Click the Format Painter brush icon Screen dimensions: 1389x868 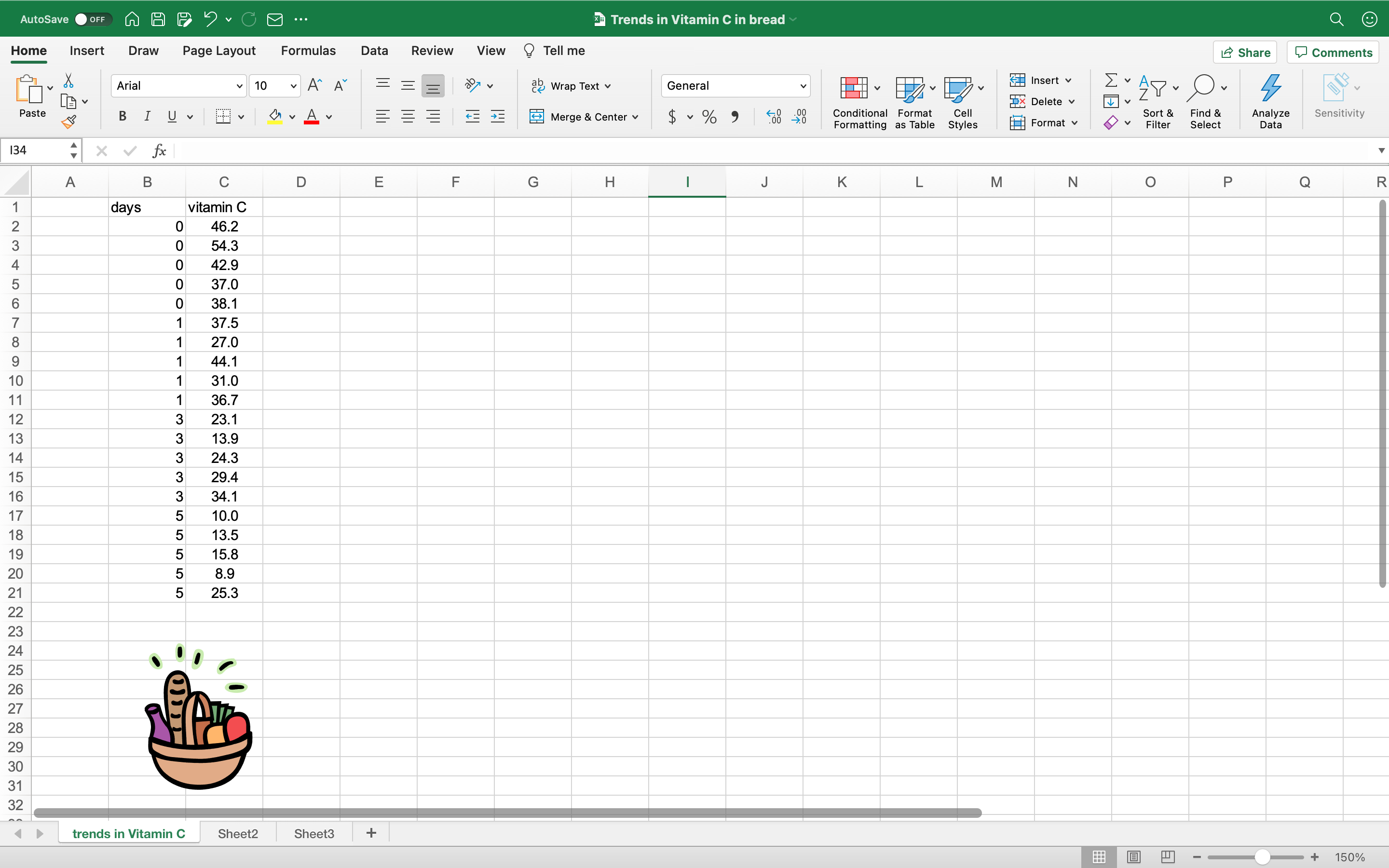point(69,121)
